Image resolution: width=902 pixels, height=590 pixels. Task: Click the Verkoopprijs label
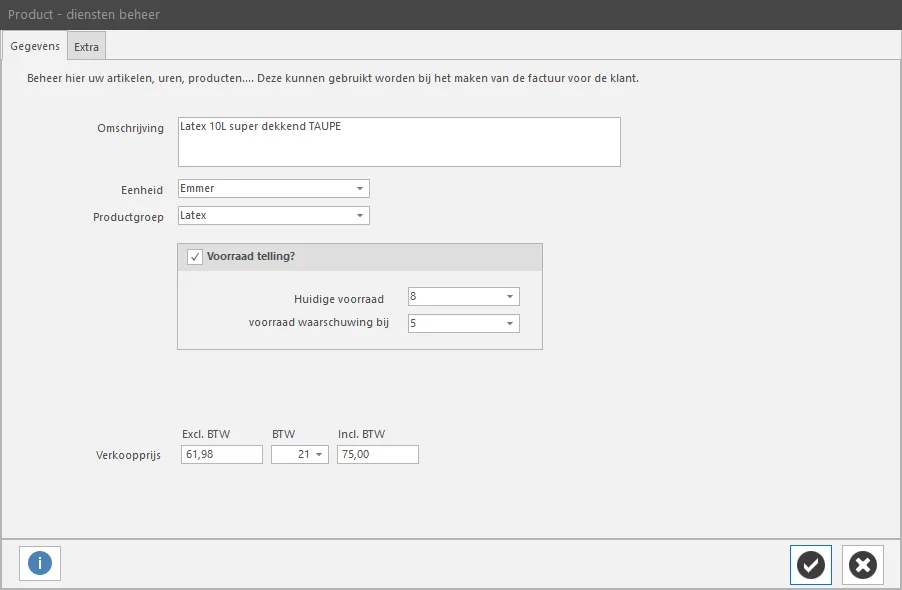[128, 455]
